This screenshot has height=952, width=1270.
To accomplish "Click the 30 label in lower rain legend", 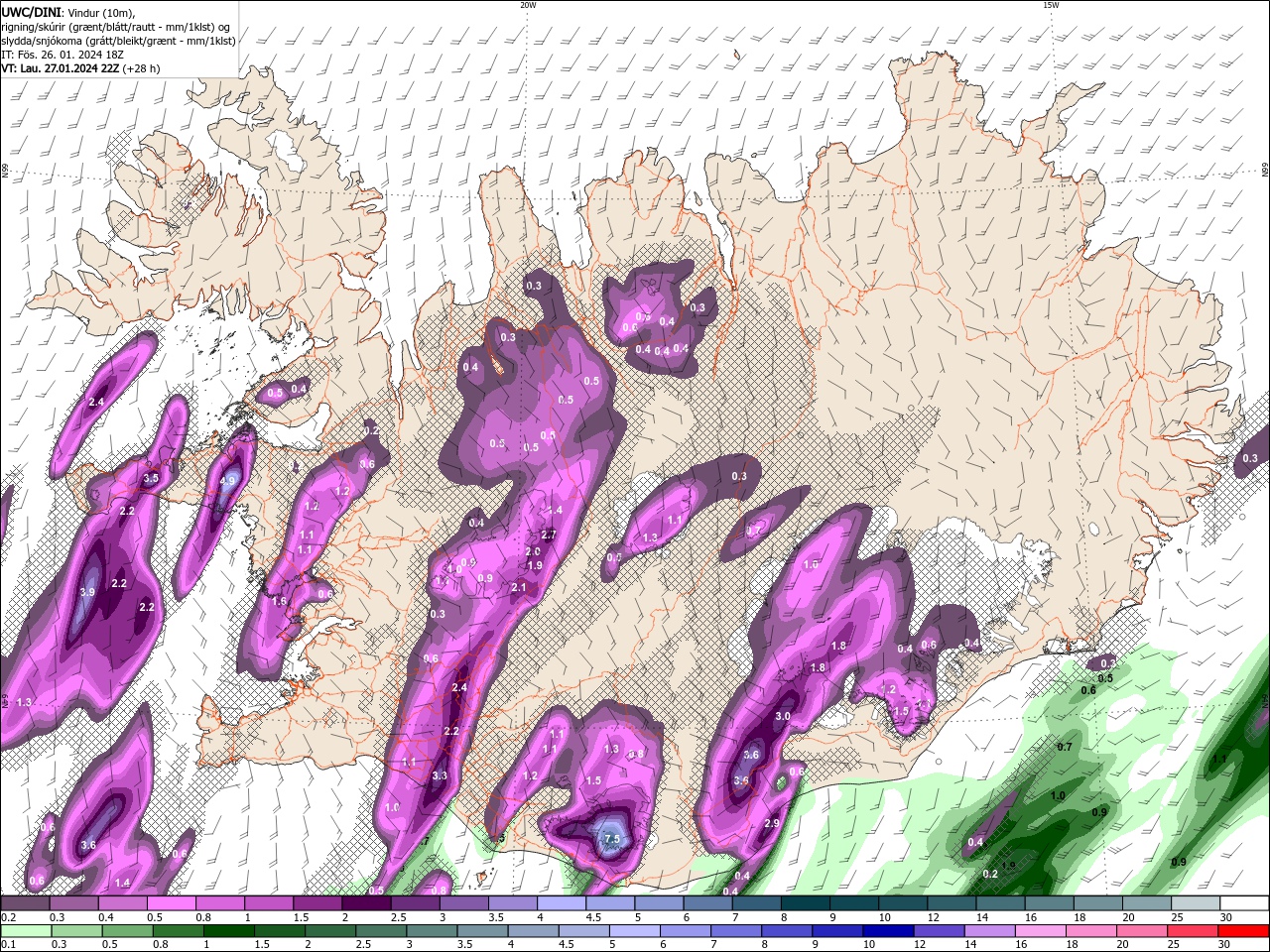I will pos(1222,944).
